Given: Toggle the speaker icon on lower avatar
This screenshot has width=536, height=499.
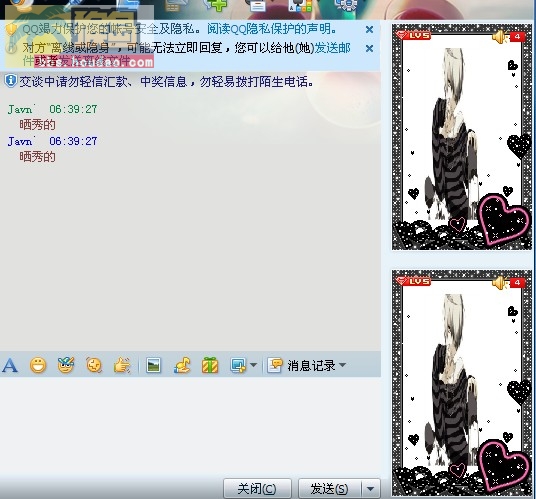Looking at the screenshot, I should click(x=500, y=283).
